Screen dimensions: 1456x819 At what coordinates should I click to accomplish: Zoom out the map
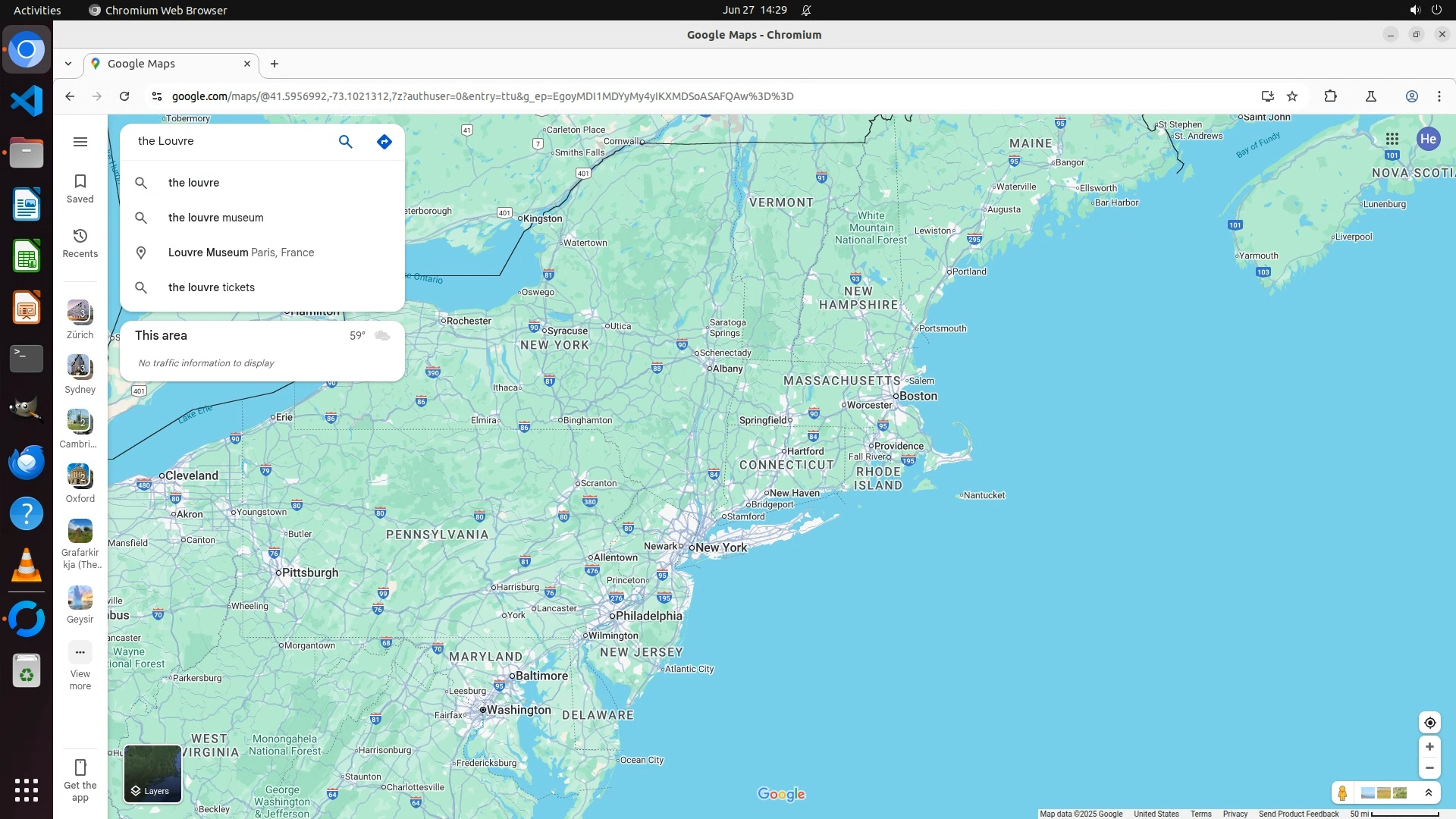[x=1429, y=768]
